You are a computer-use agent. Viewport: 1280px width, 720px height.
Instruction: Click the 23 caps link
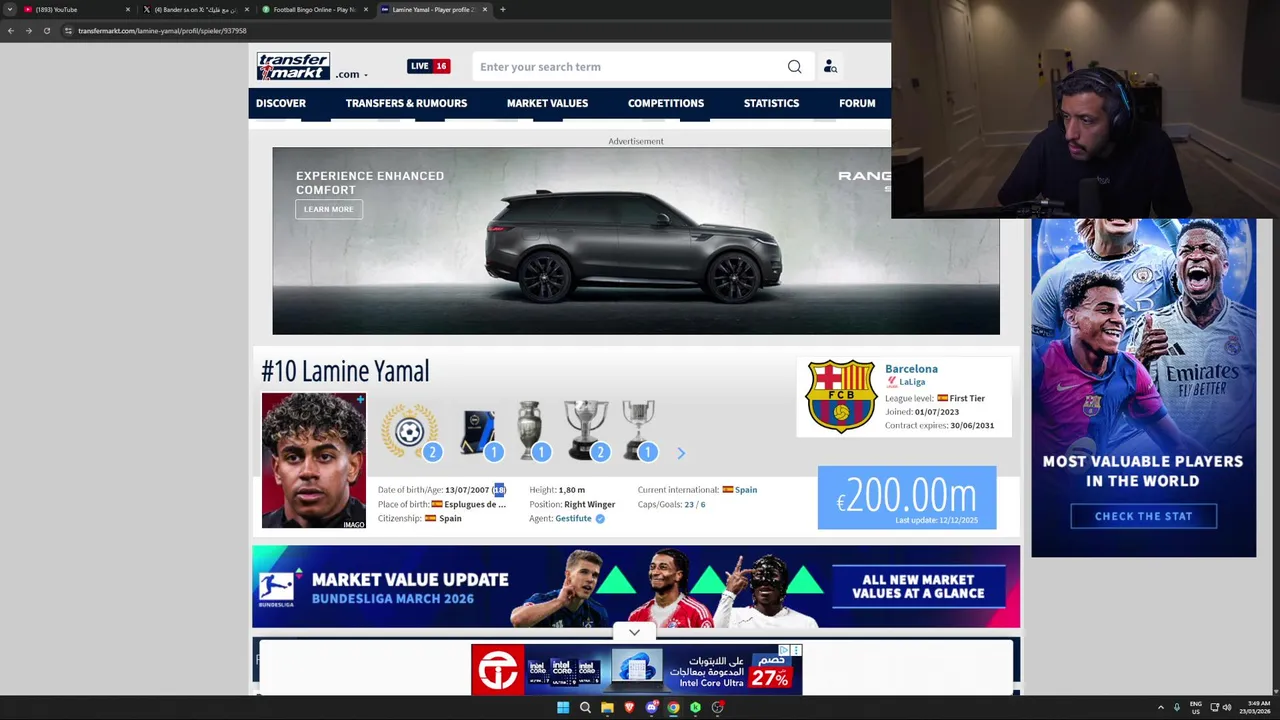689,504
